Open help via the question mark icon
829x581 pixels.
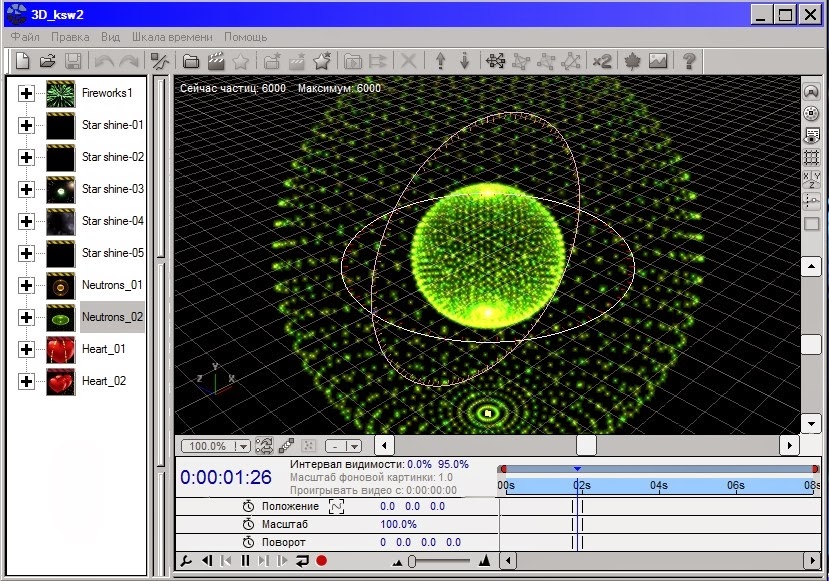[x=688, y=61]
